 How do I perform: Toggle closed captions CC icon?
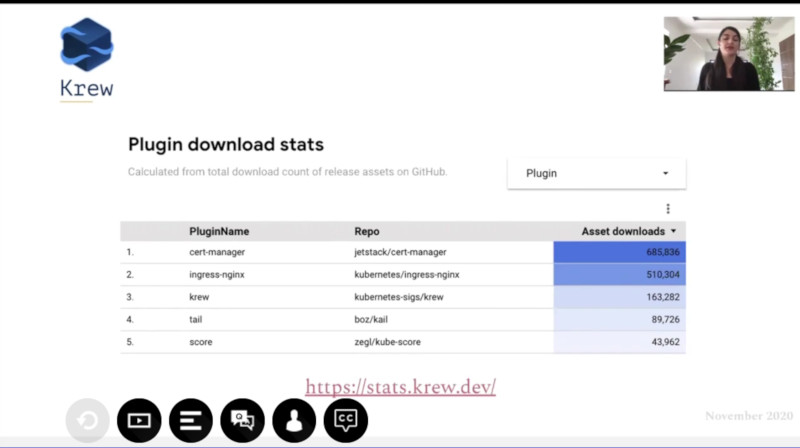tap(345, 420)
